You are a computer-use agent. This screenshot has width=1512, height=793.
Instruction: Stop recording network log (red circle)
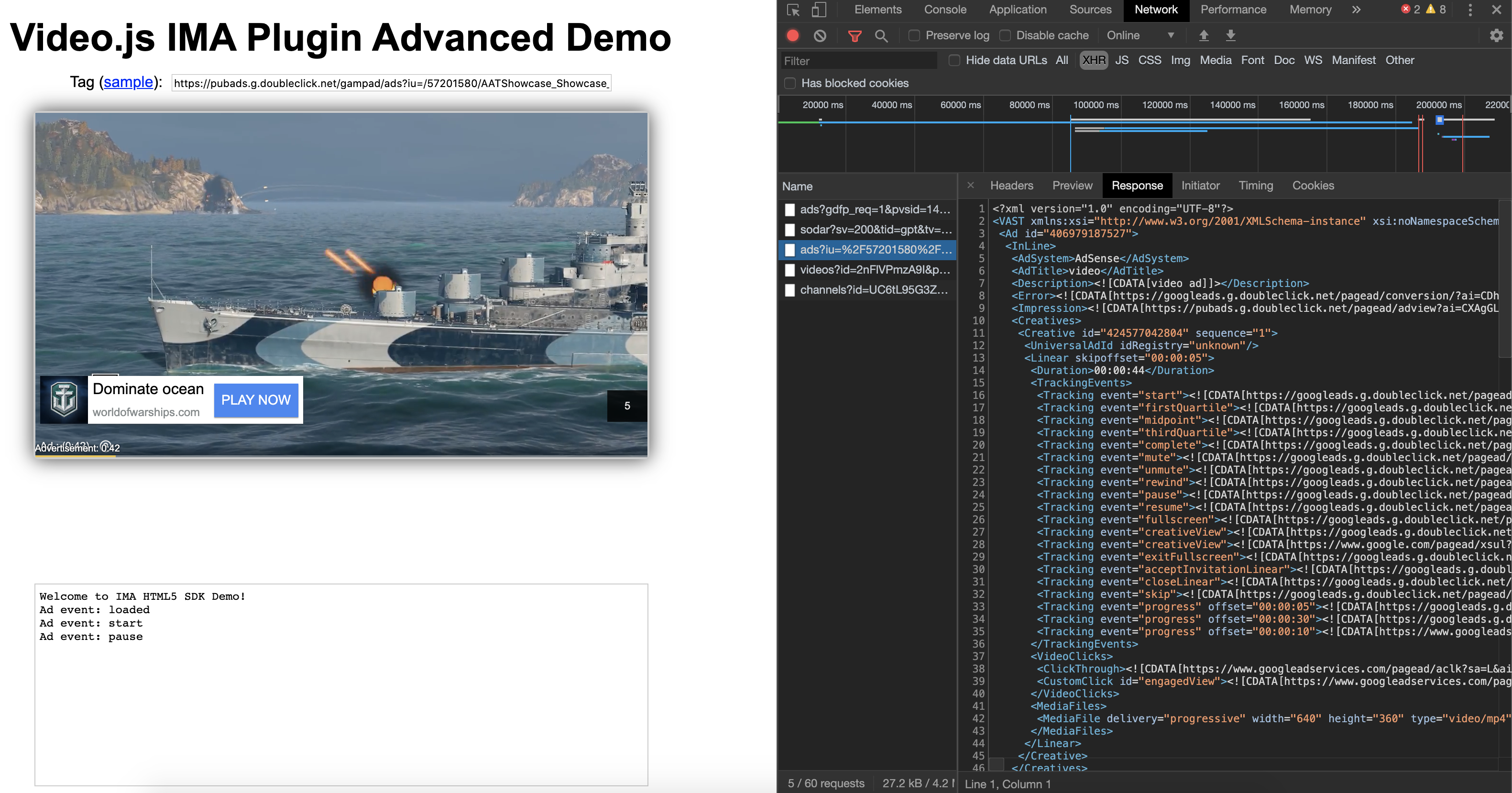coord(793,35)
